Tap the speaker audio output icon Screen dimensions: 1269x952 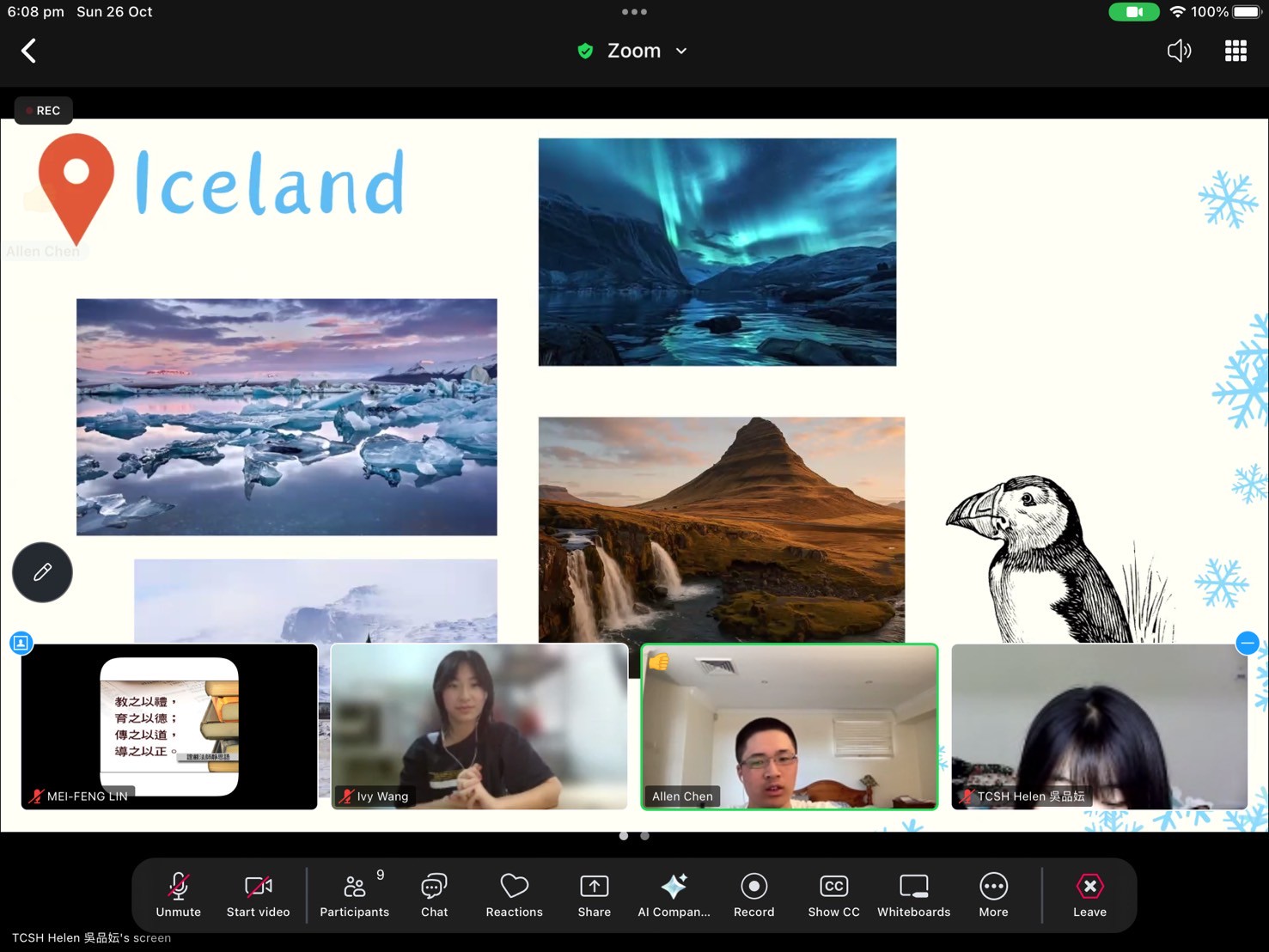click(1179, 51)
